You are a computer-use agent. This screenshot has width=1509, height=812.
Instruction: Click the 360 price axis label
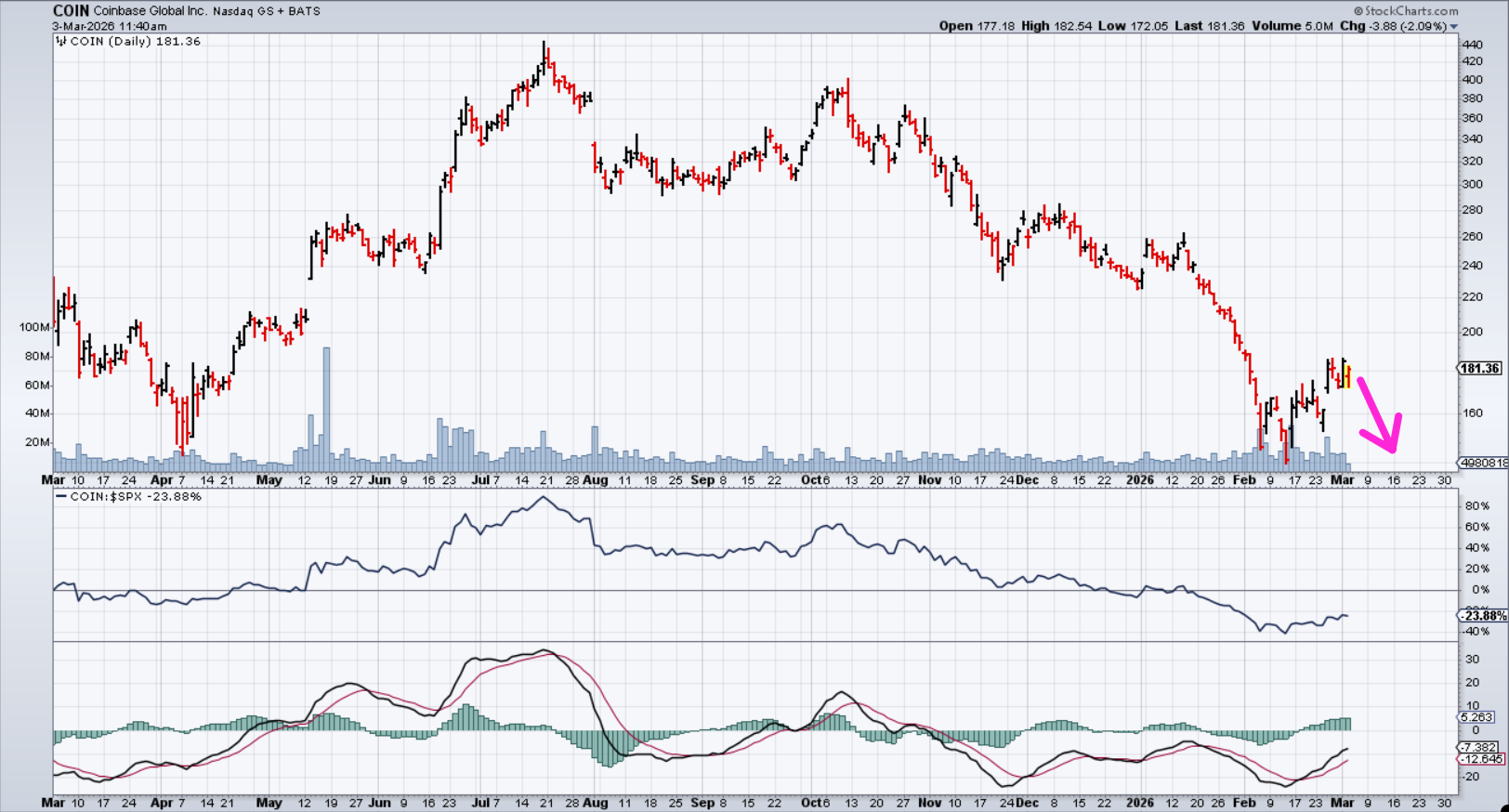(1473, 118)
